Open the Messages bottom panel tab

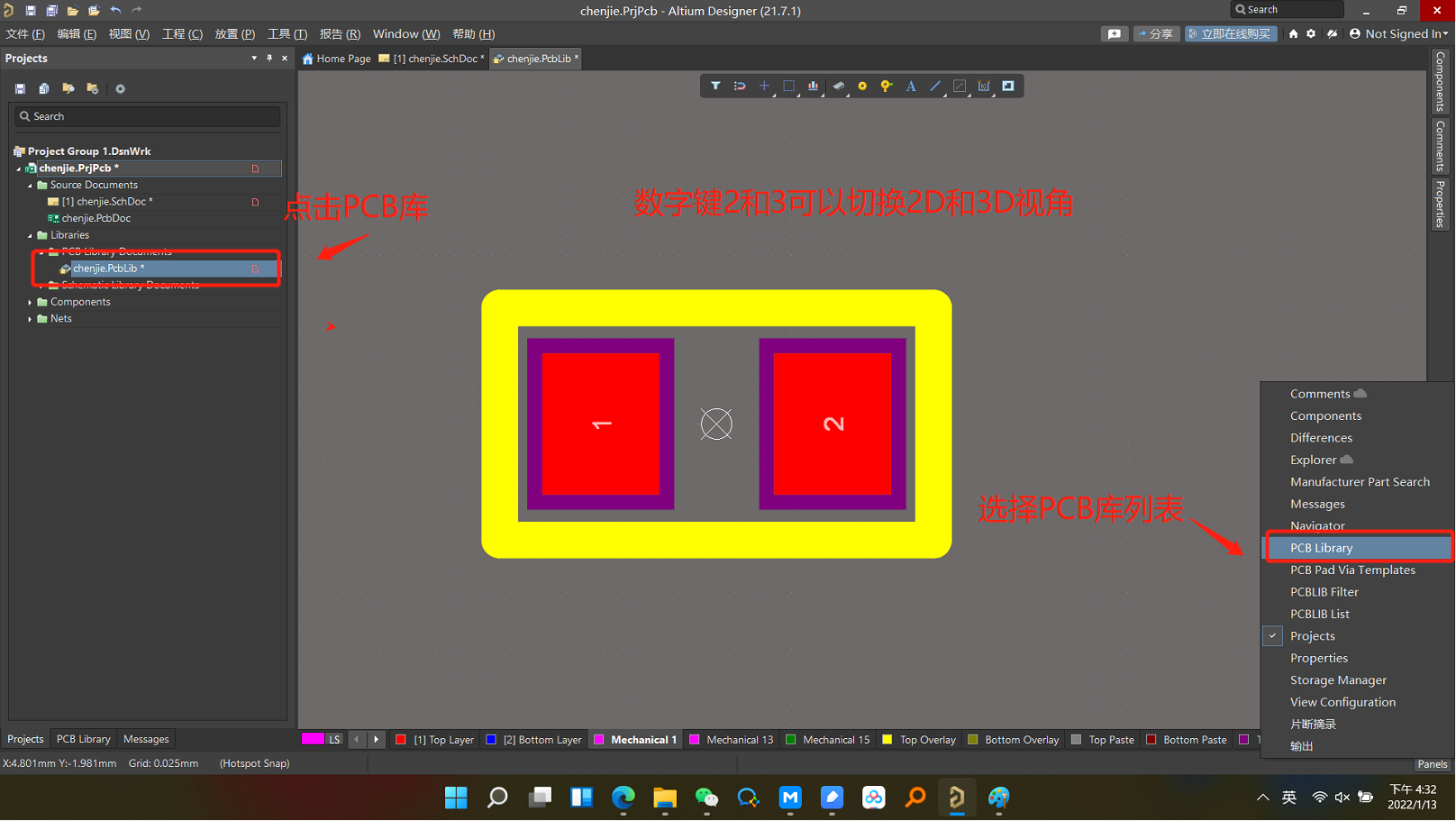146,739
